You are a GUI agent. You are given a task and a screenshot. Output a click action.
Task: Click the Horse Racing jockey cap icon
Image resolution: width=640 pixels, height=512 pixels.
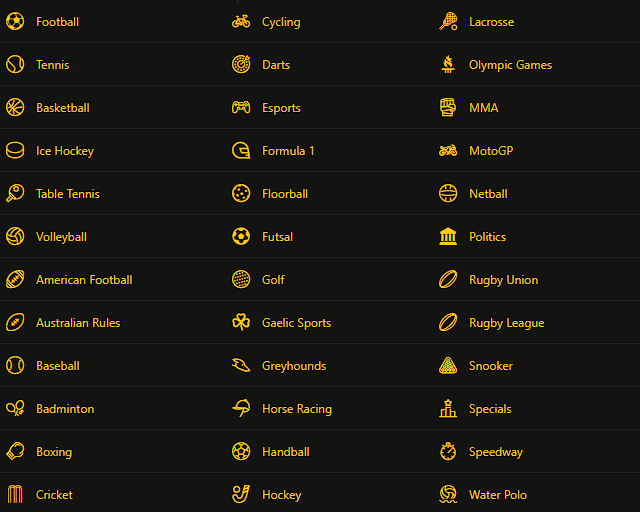click(241, 408)
